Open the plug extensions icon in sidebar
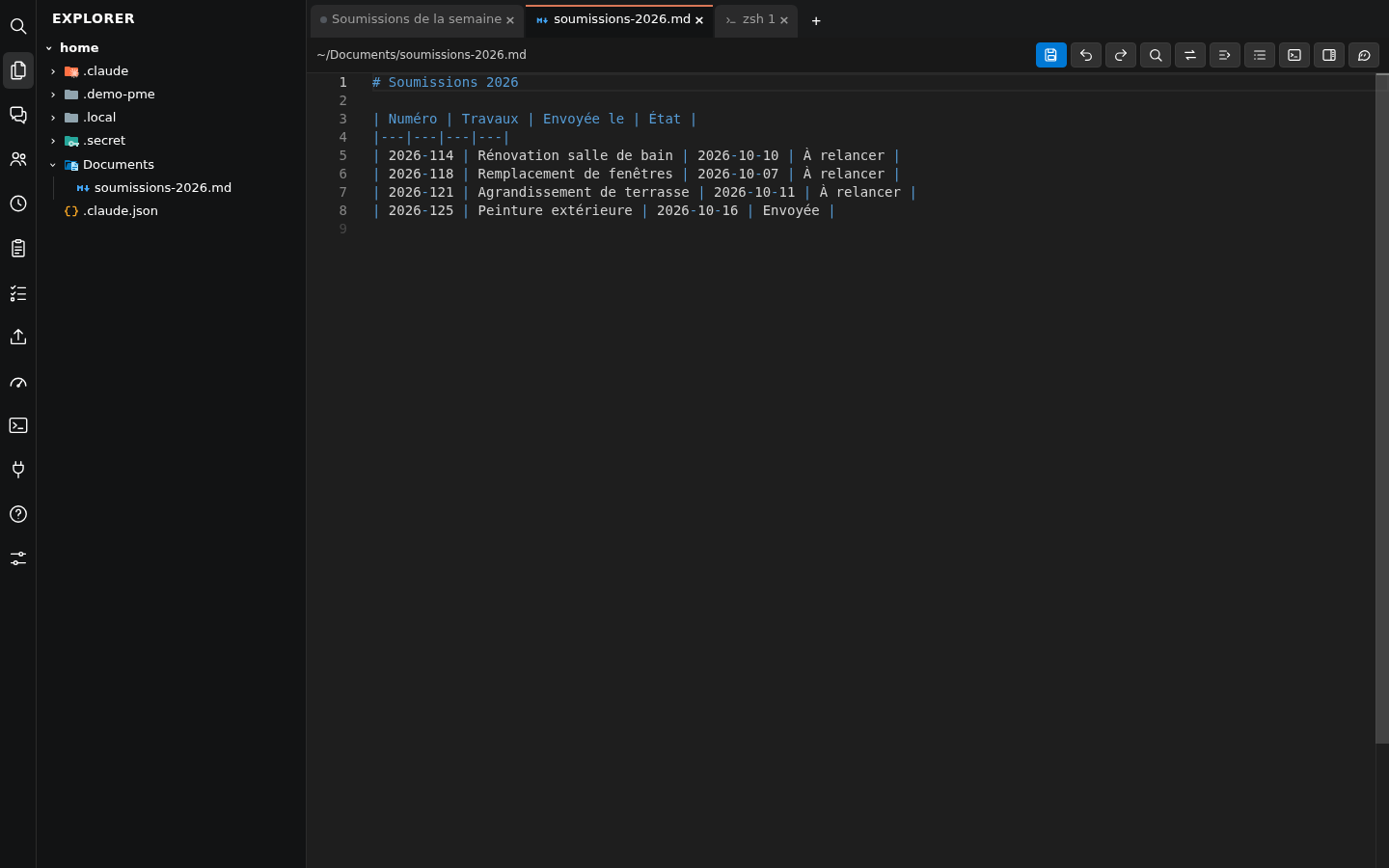The height and width of the screenshot is (868, 1389). pyautogui.click(x=18, y=470)
